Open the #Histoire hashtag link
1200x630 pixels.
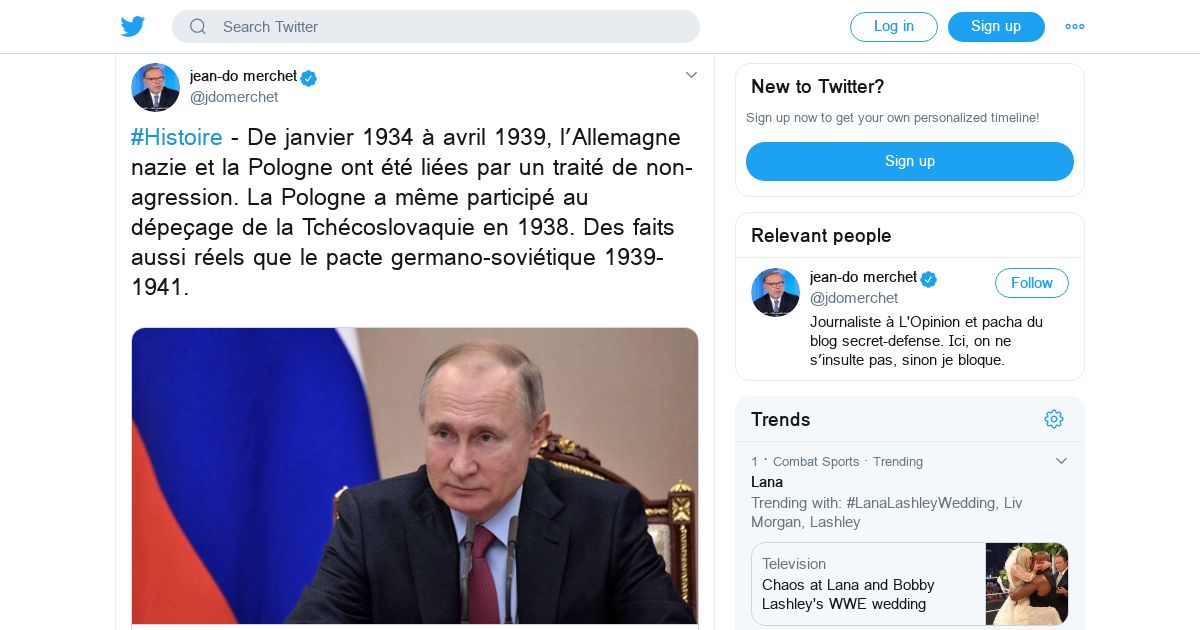click(177, 138)
